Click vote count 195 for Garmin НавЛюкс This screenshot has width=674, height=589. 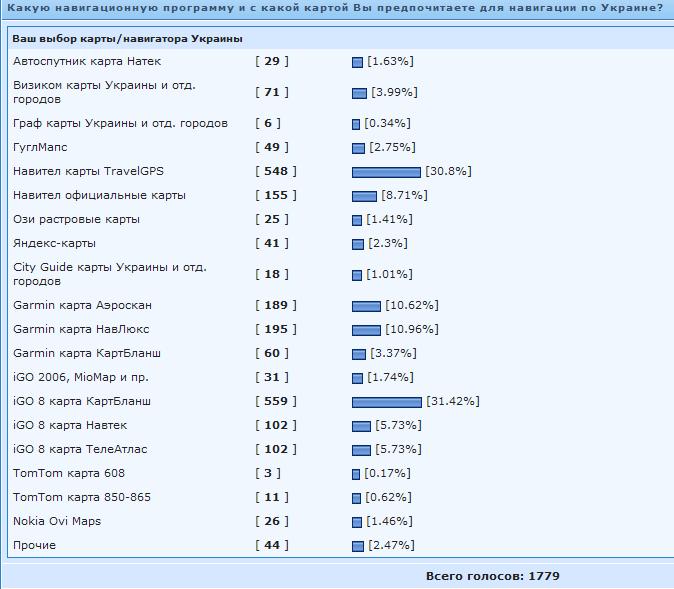coord(275,329)
